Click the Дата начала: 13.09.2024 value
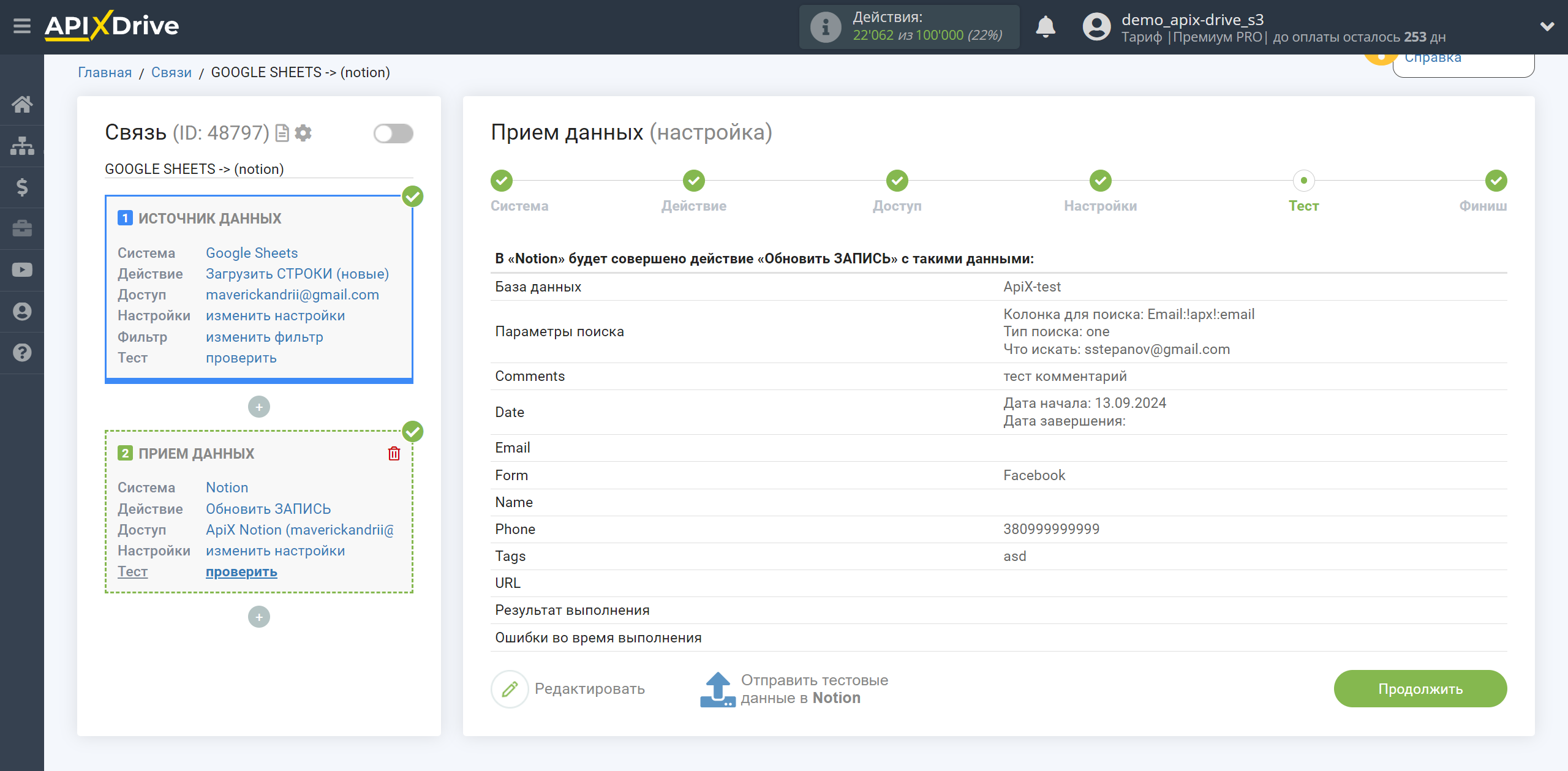Screen dimensions: 1568x771 tap(1085, 403)
